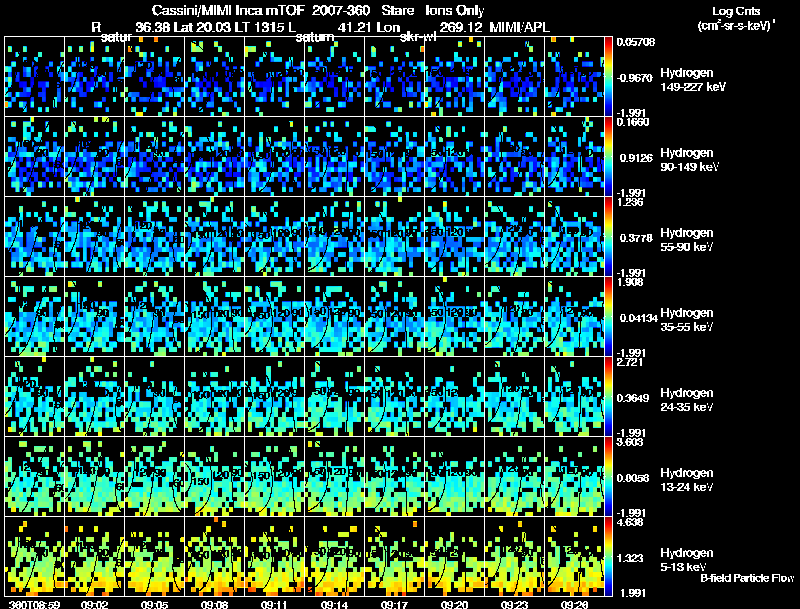Click the '2.721' scale value
Viewport: 800px width, 609px height.
[630, 362]
